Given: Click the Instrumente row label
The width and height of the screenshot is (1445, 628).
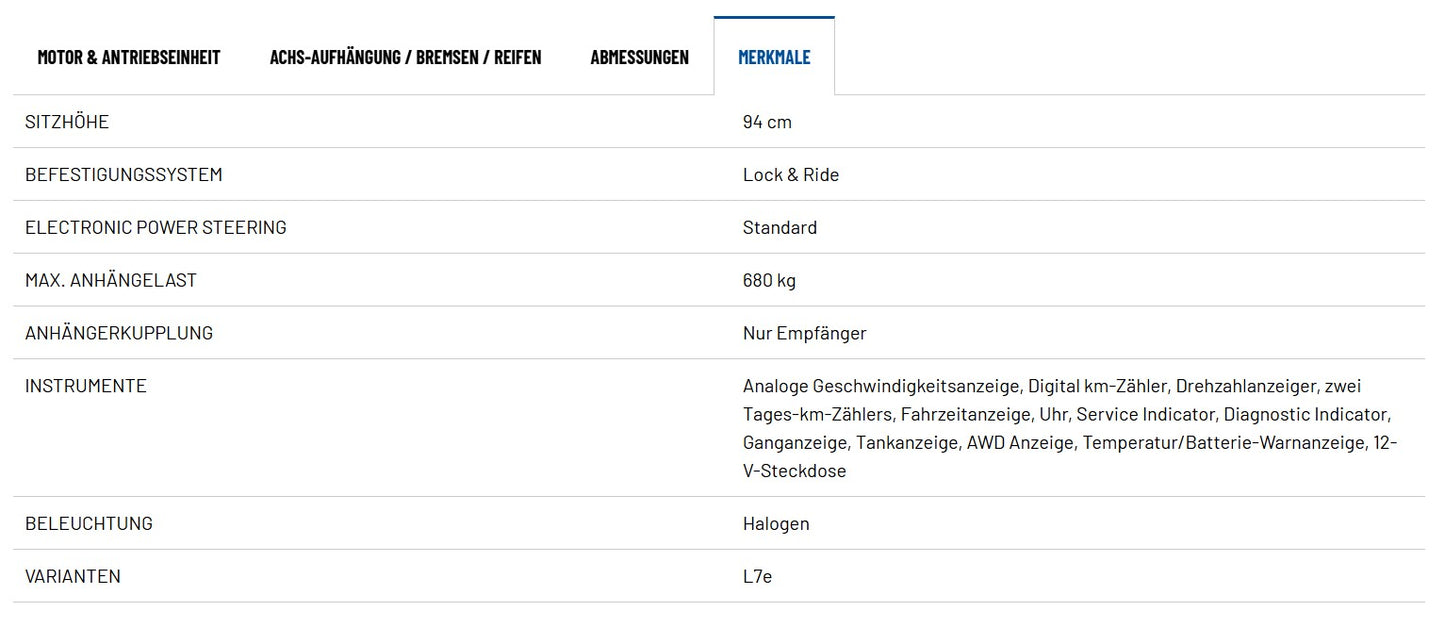Looking at the screenshot, I should pos(86,386).
